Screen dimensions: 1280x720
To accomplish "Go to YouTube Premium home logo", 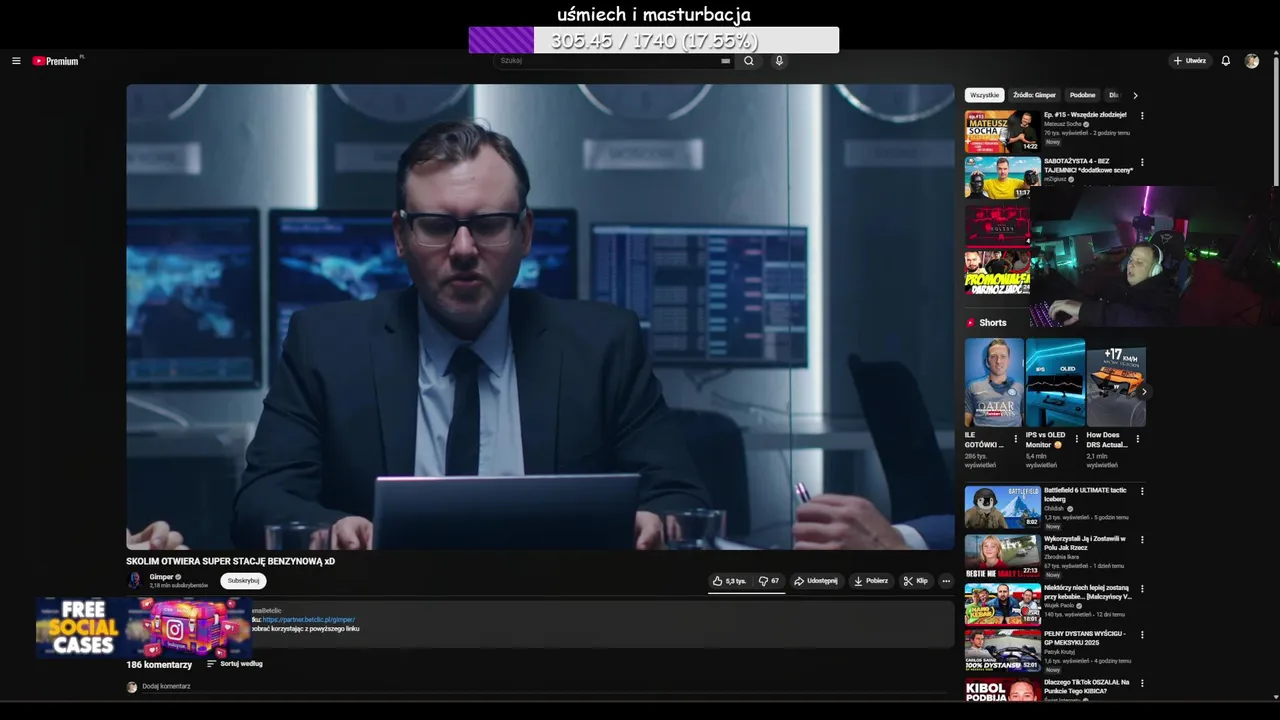I will [57, 61].
